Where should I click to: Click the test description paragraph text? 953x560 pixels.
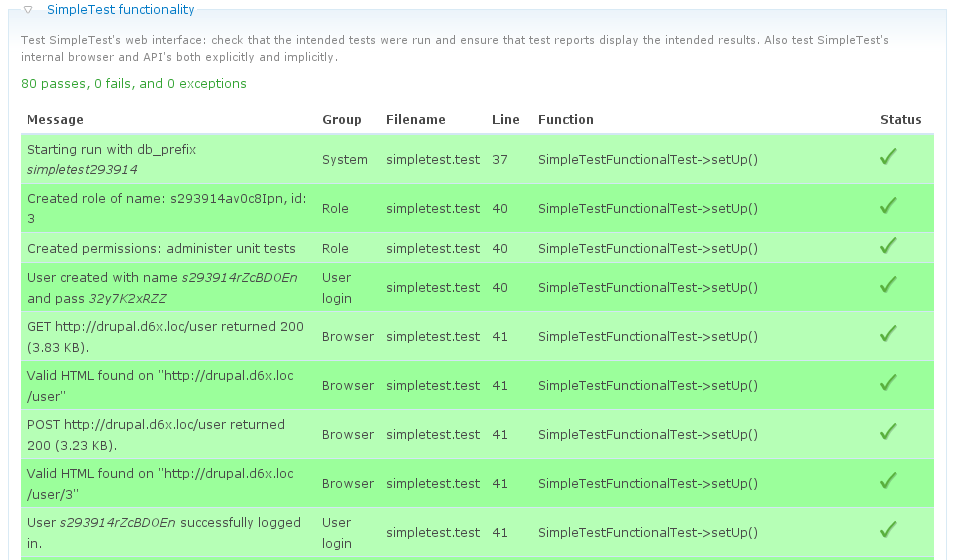click(455, 49)
